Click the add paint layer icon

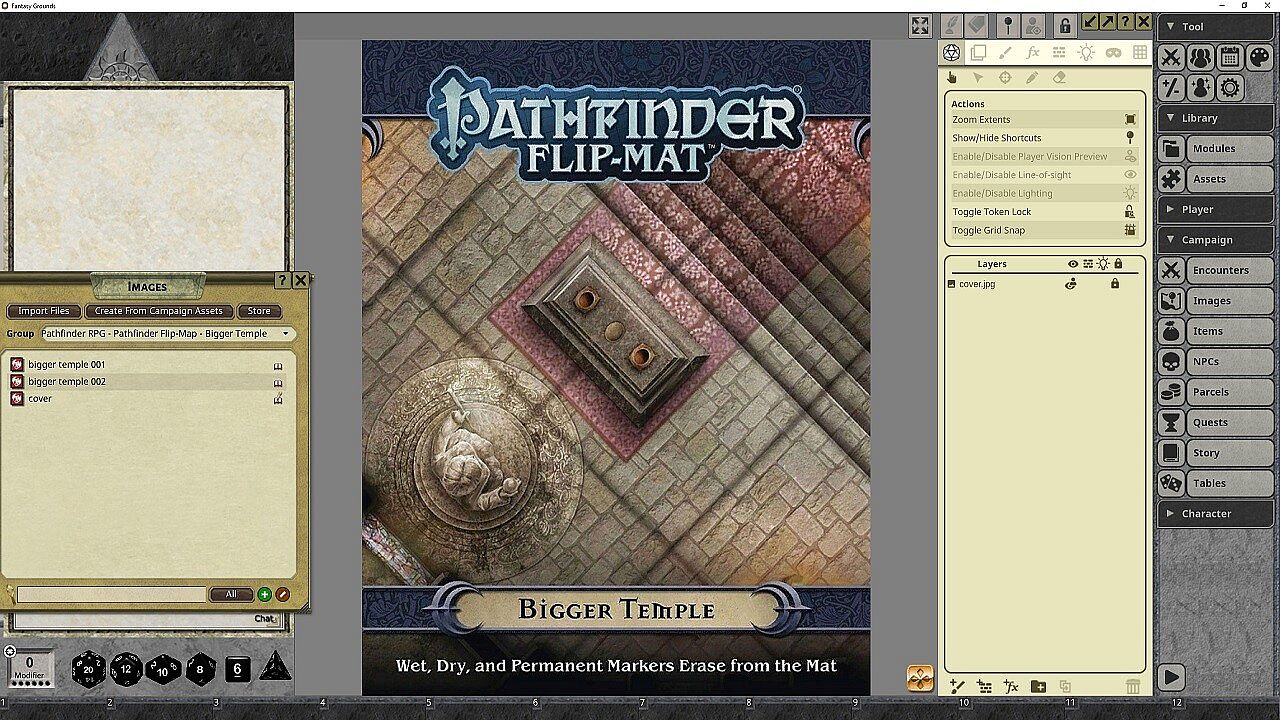point(957,686)
